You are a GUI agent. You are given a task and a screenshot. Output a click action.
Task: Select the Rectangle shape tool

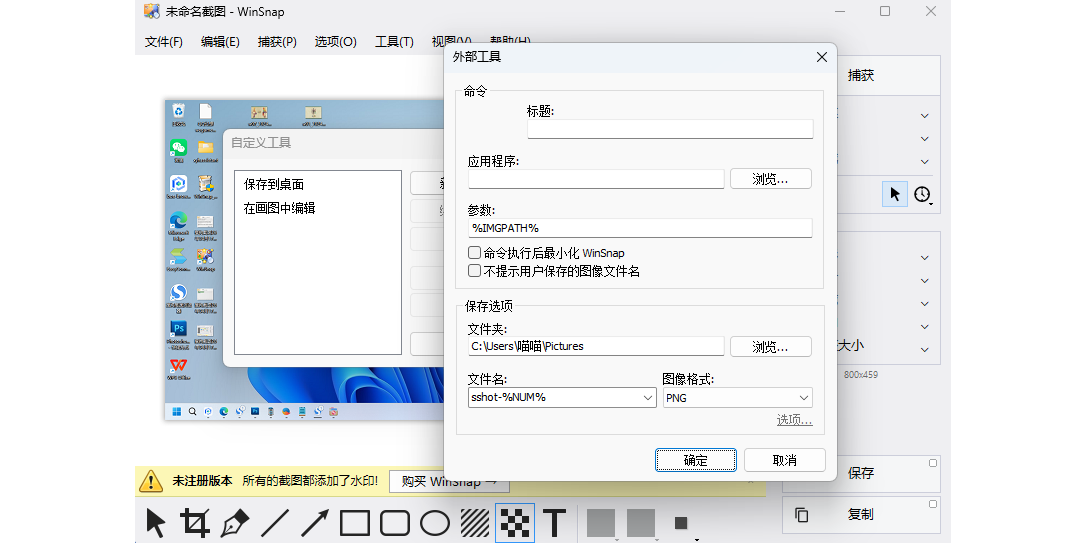pos(355,523)
